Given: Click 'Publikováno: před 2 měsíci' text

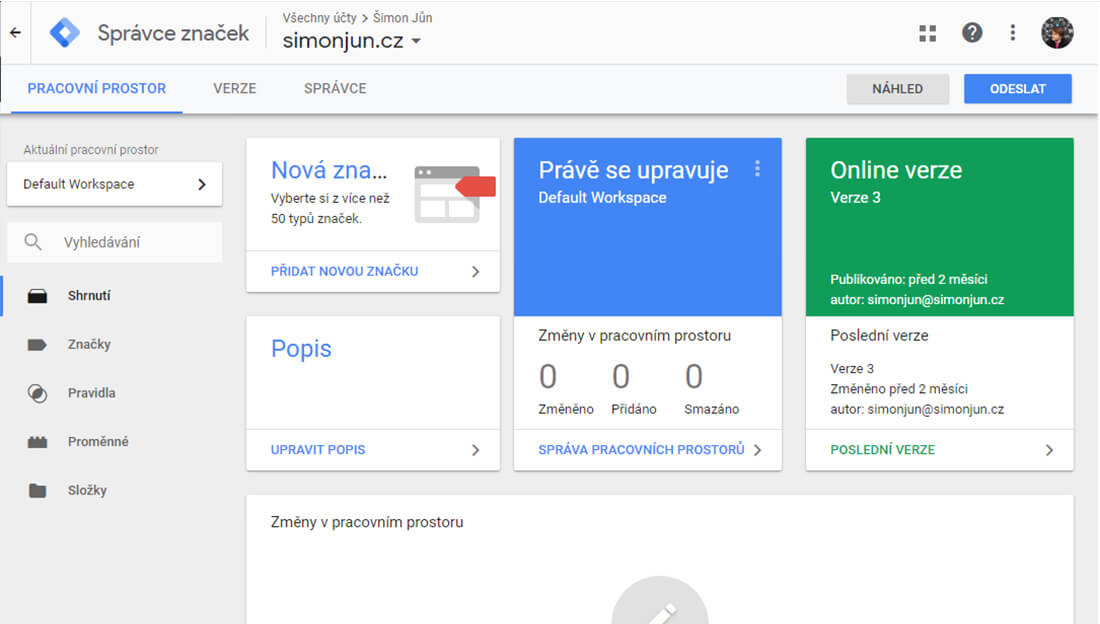Looking at the screenshot, I should point(908,279).
